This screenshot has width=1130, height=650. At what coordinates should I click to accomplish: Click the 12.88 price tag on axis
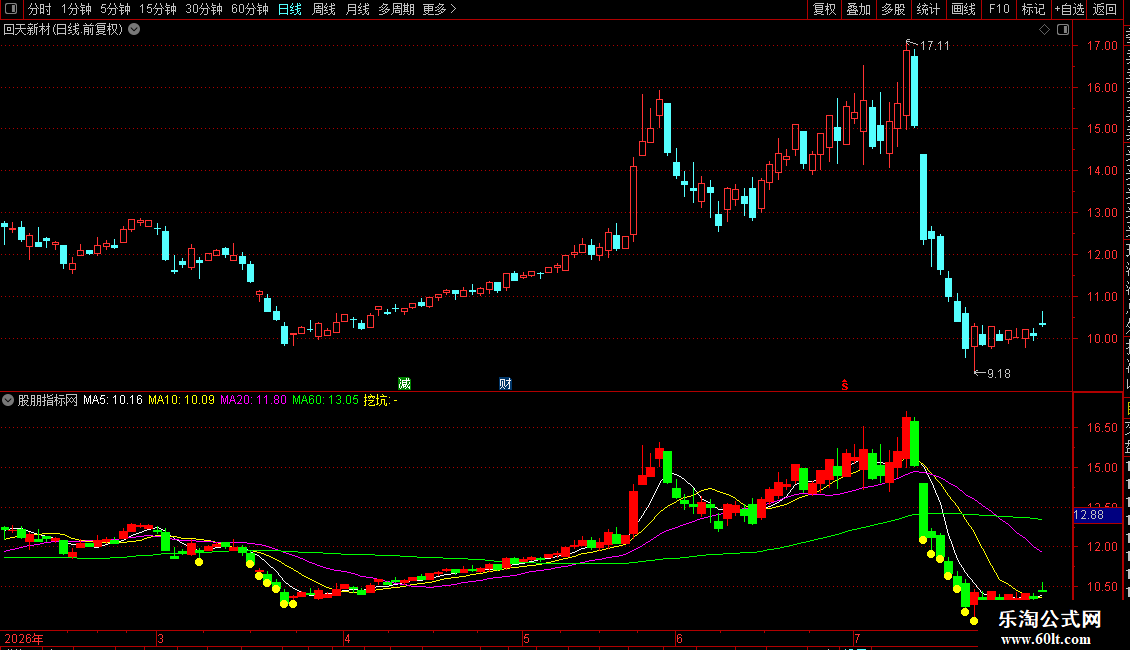click(1098, 515)
